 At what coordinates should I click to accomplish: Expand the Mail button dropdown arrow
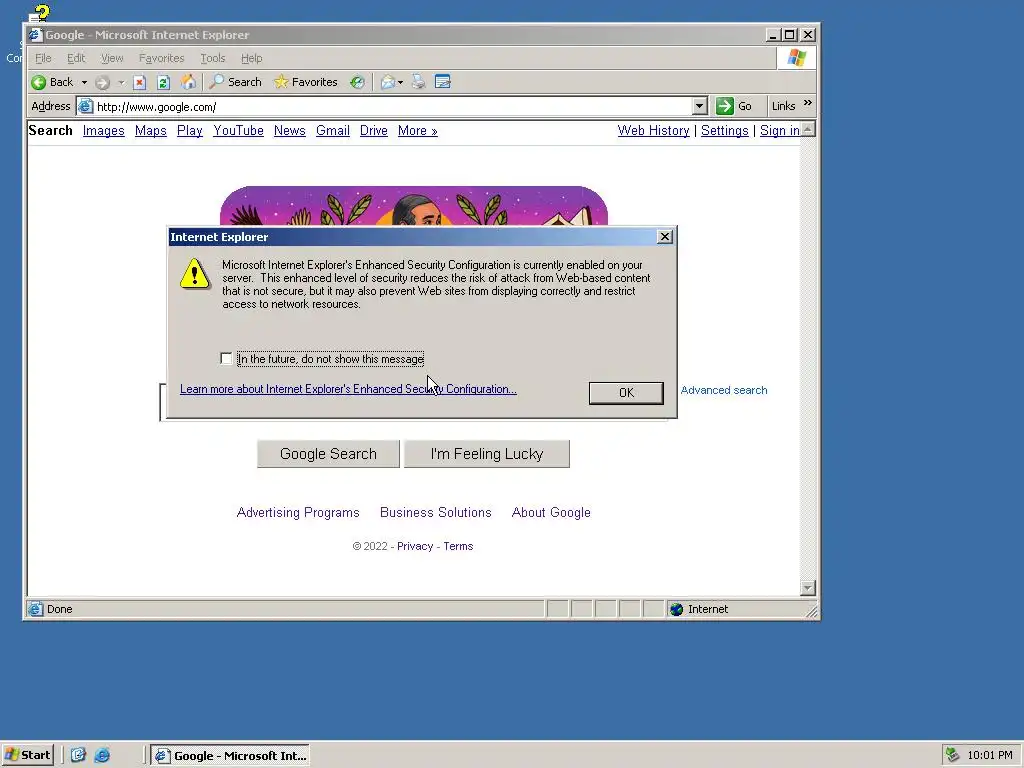400,82
